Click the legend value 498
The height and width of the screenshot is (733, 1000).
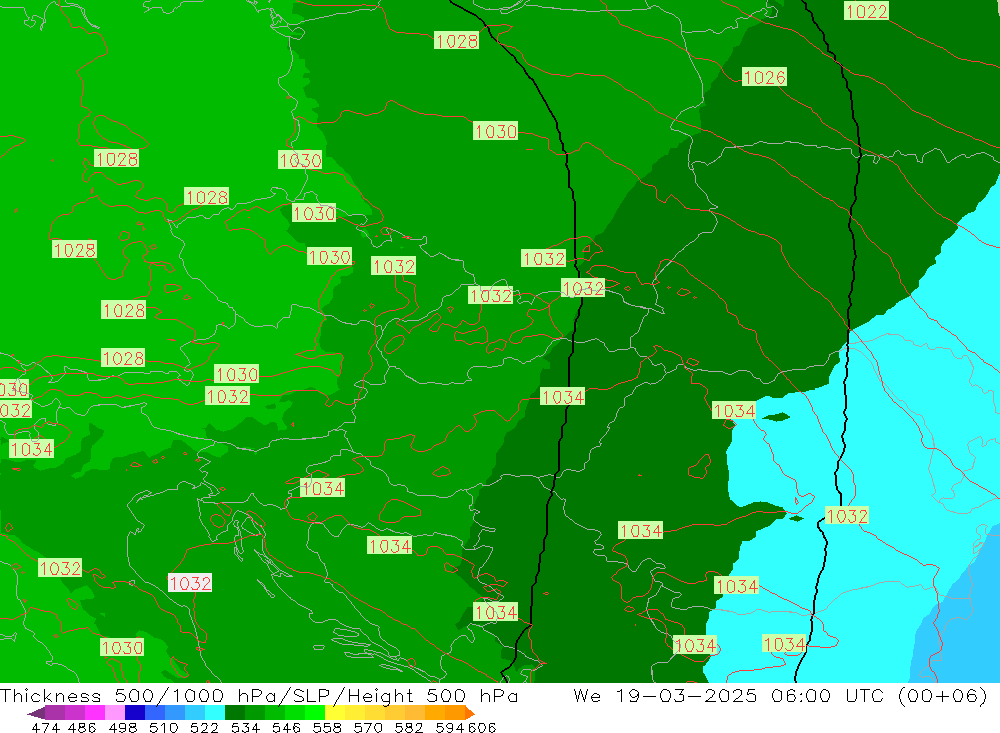122,727
